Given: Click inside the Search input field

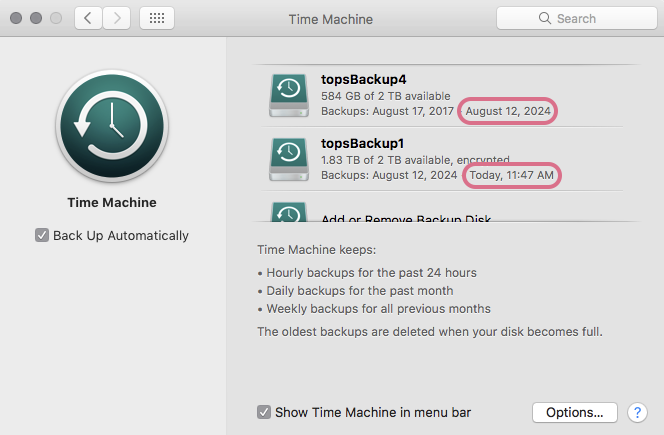Looking at the screenshot, I should click(577, 18).
